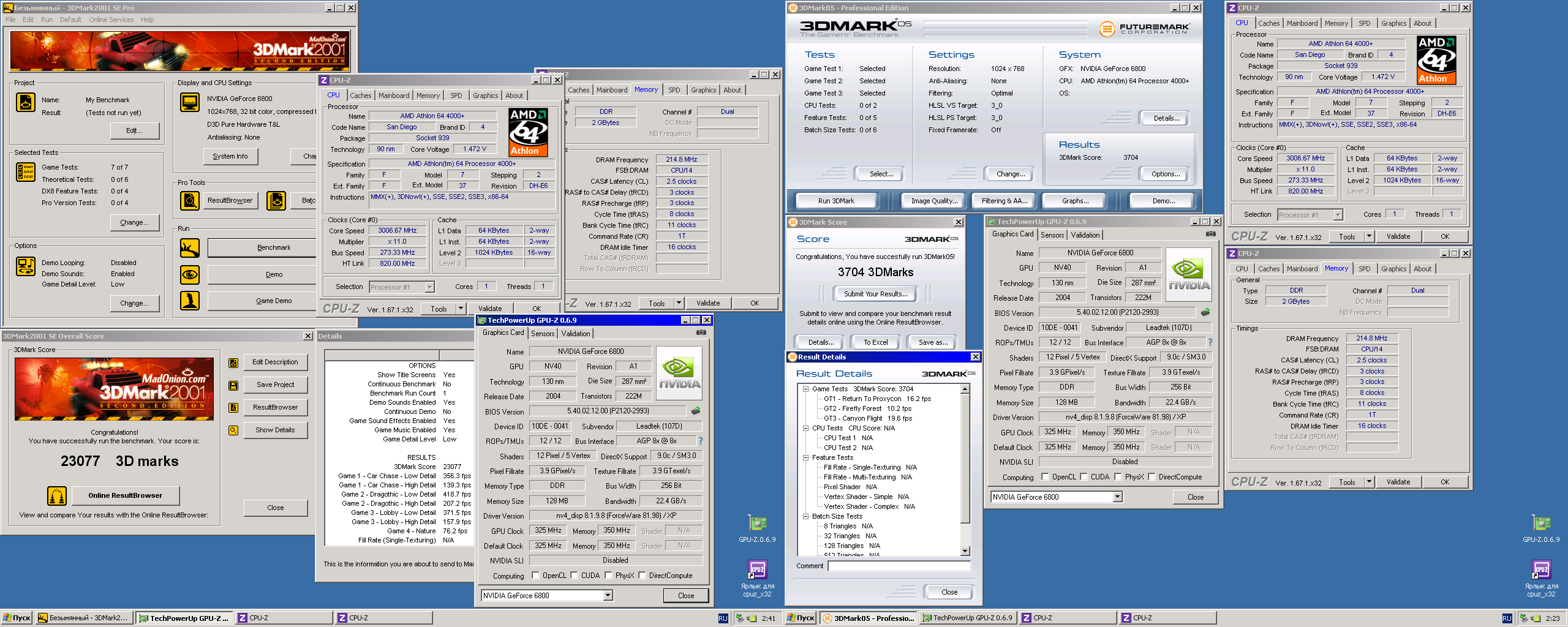1568x627 pixels.
Task: Click the monitor icon in Display and CPU Settings
Action: click(190, 102)
